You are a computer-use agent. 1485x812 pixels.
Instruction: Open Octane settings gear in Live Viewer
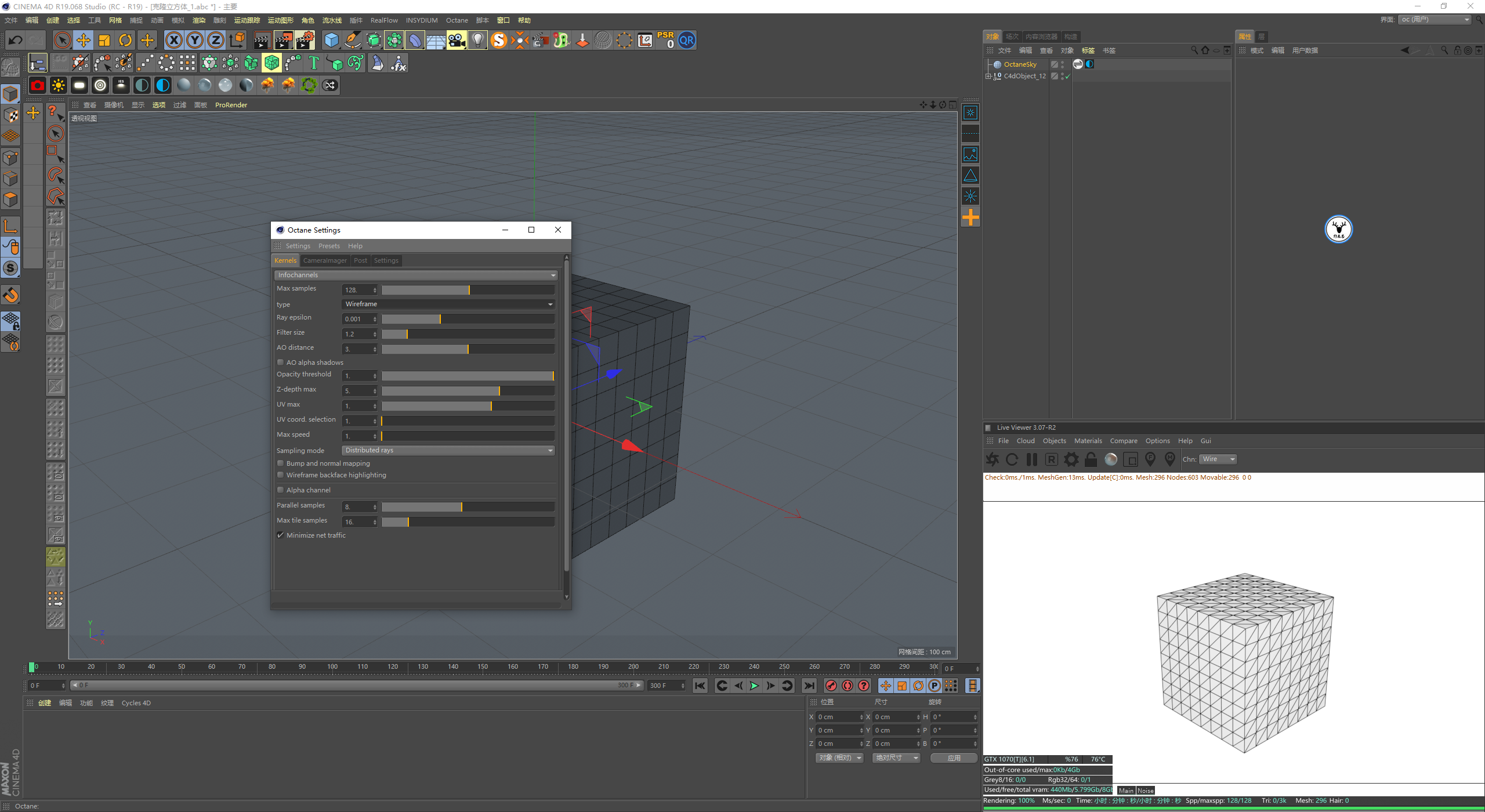point(1071,459)
